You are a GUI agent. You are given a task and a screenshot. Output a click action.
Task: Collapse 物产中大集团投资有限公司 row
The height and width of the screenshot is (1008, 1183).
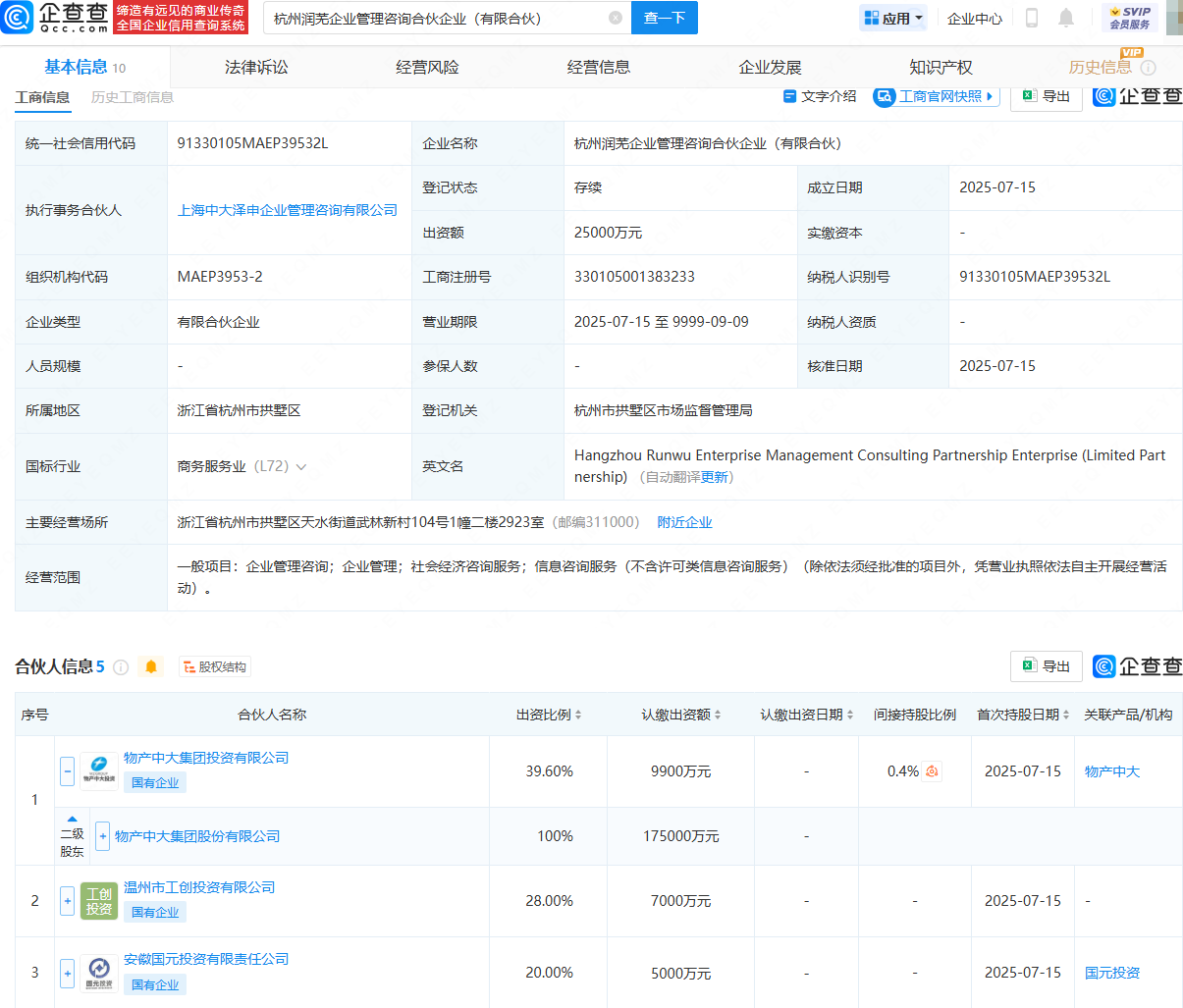pyautogui.click(x=67, y=770)
